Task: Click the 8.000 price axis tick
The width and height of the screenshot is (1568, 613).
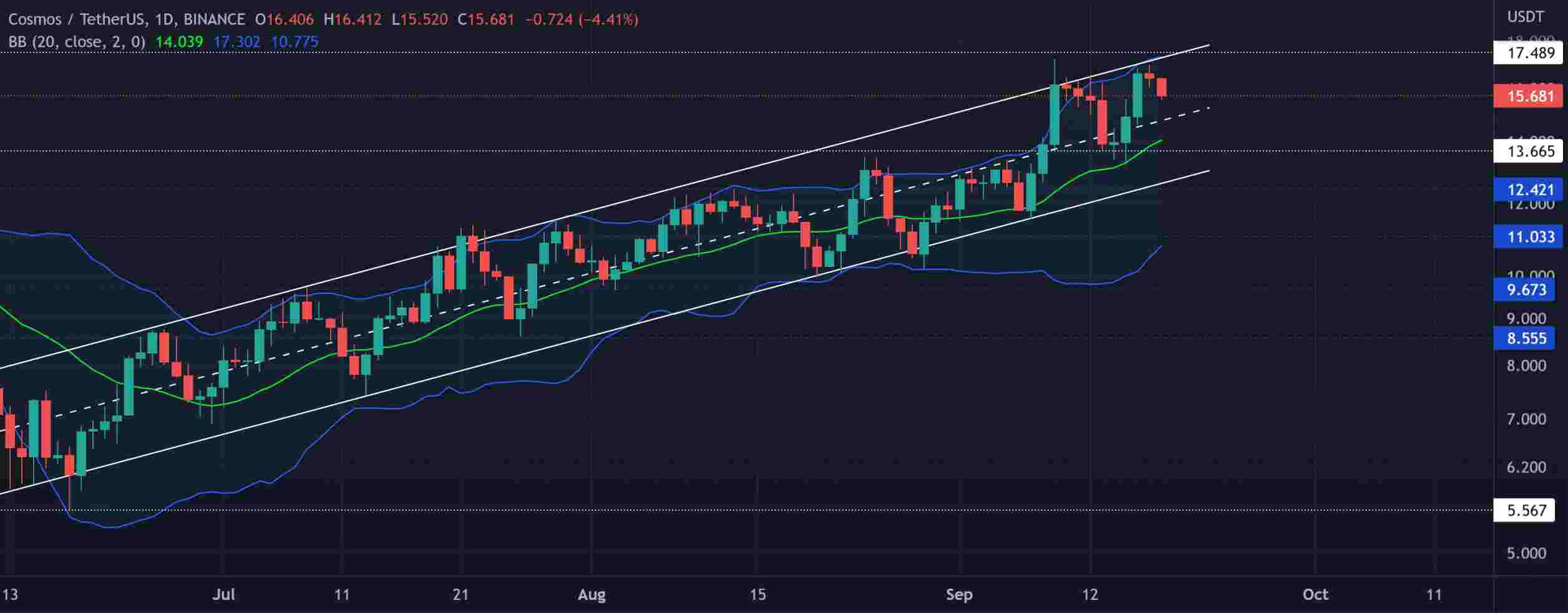Action: (x=1526, y=365)
